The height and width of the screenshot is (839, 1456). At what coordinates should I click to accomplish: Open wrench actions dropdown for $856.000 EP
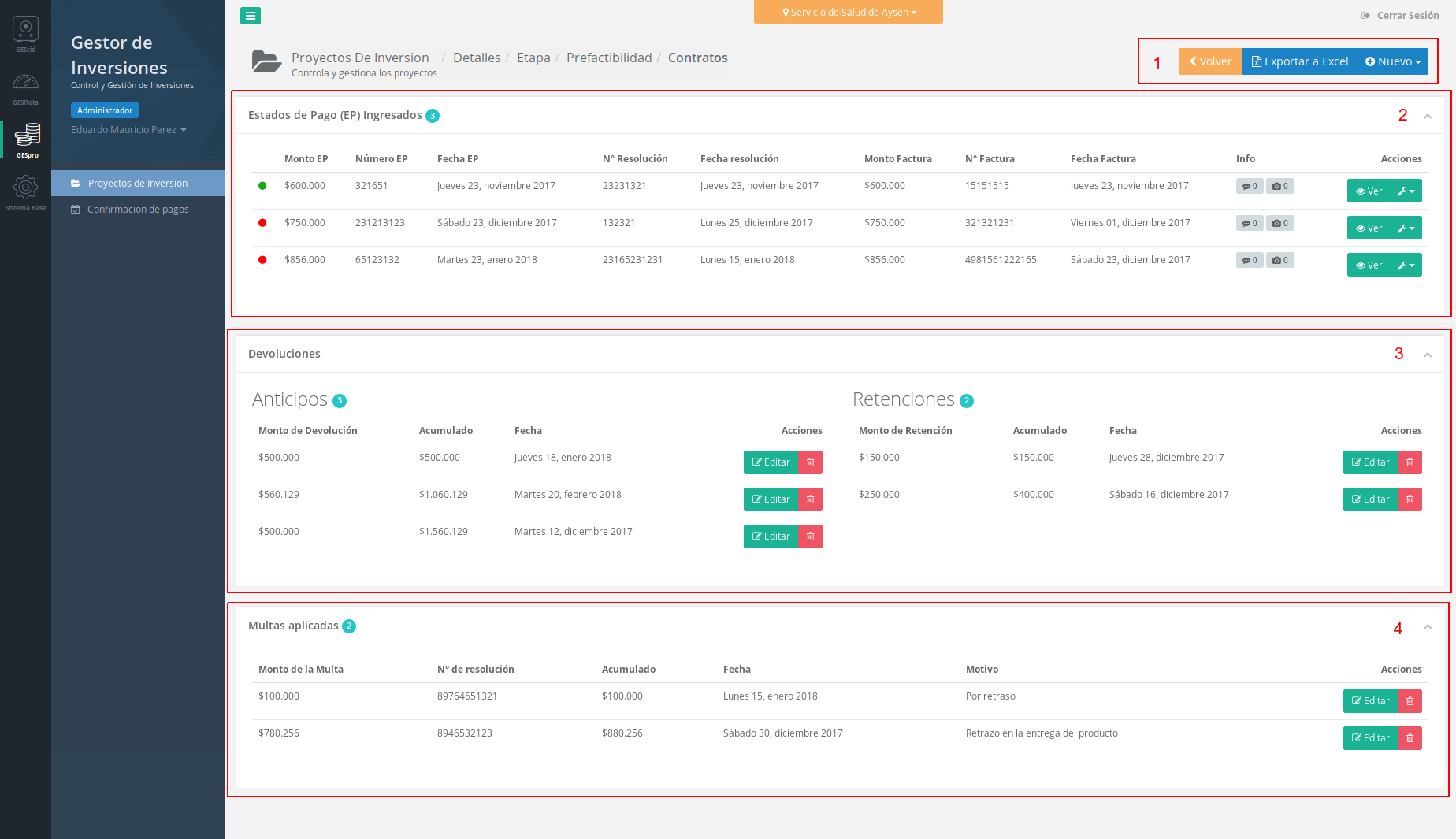(x=1406, y=265)
